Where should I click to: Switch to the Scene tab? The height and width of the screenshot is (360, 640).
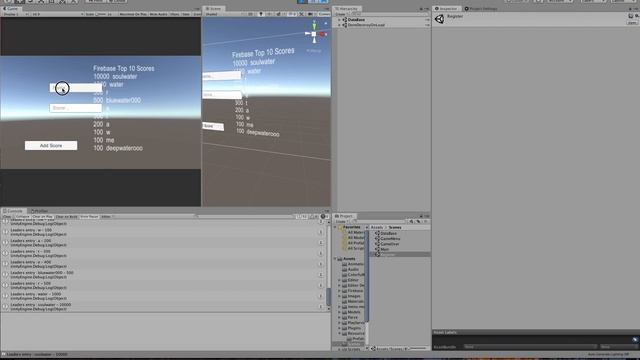[x=214, y=9]
